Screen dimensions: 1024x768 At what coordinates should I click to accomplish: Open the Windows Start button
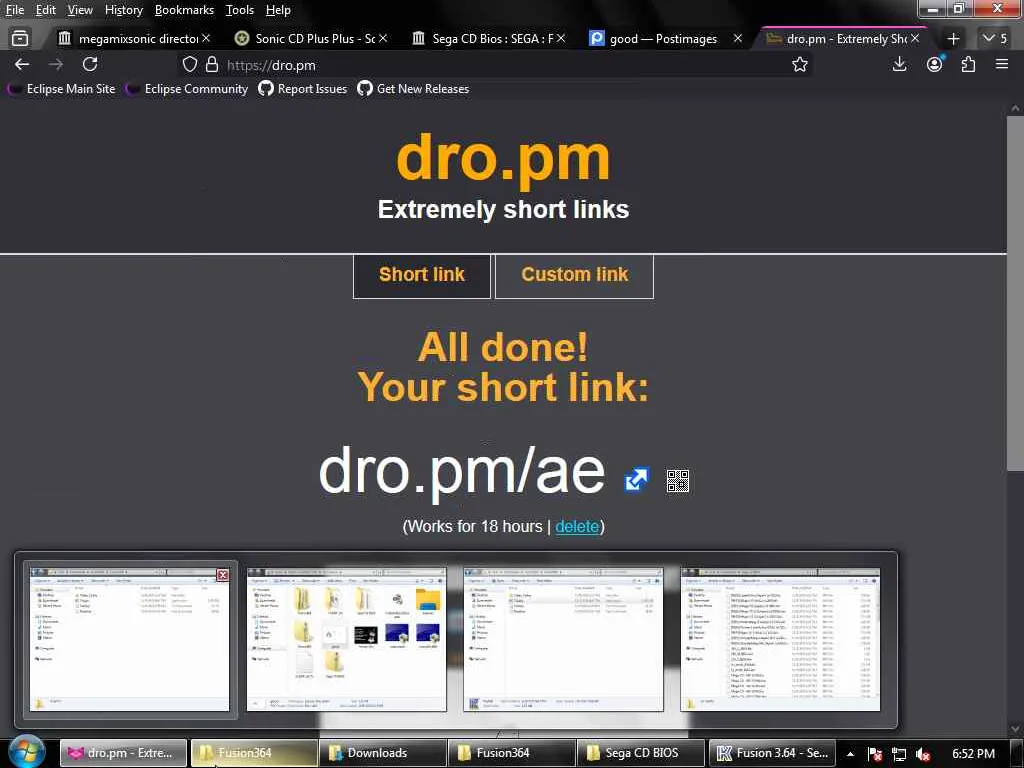coord(27,752)
